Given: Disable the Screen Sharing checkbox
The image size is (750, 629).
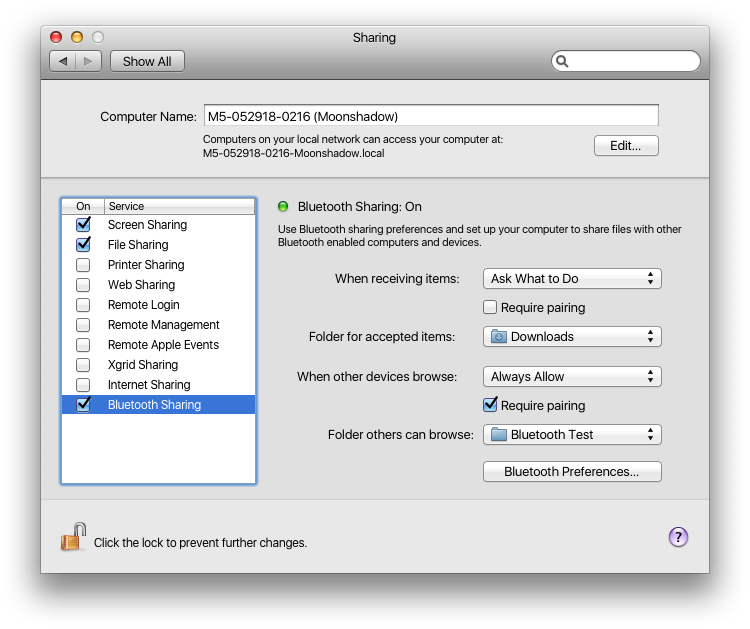Looking at the screenshot, I should pyautogui.click(x=84, y=225).
